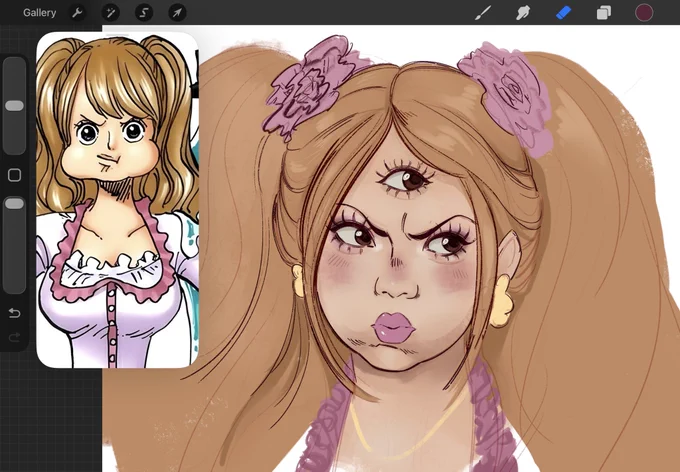
Task: Open the Actions wrench menu
Action: click(77, 13)
